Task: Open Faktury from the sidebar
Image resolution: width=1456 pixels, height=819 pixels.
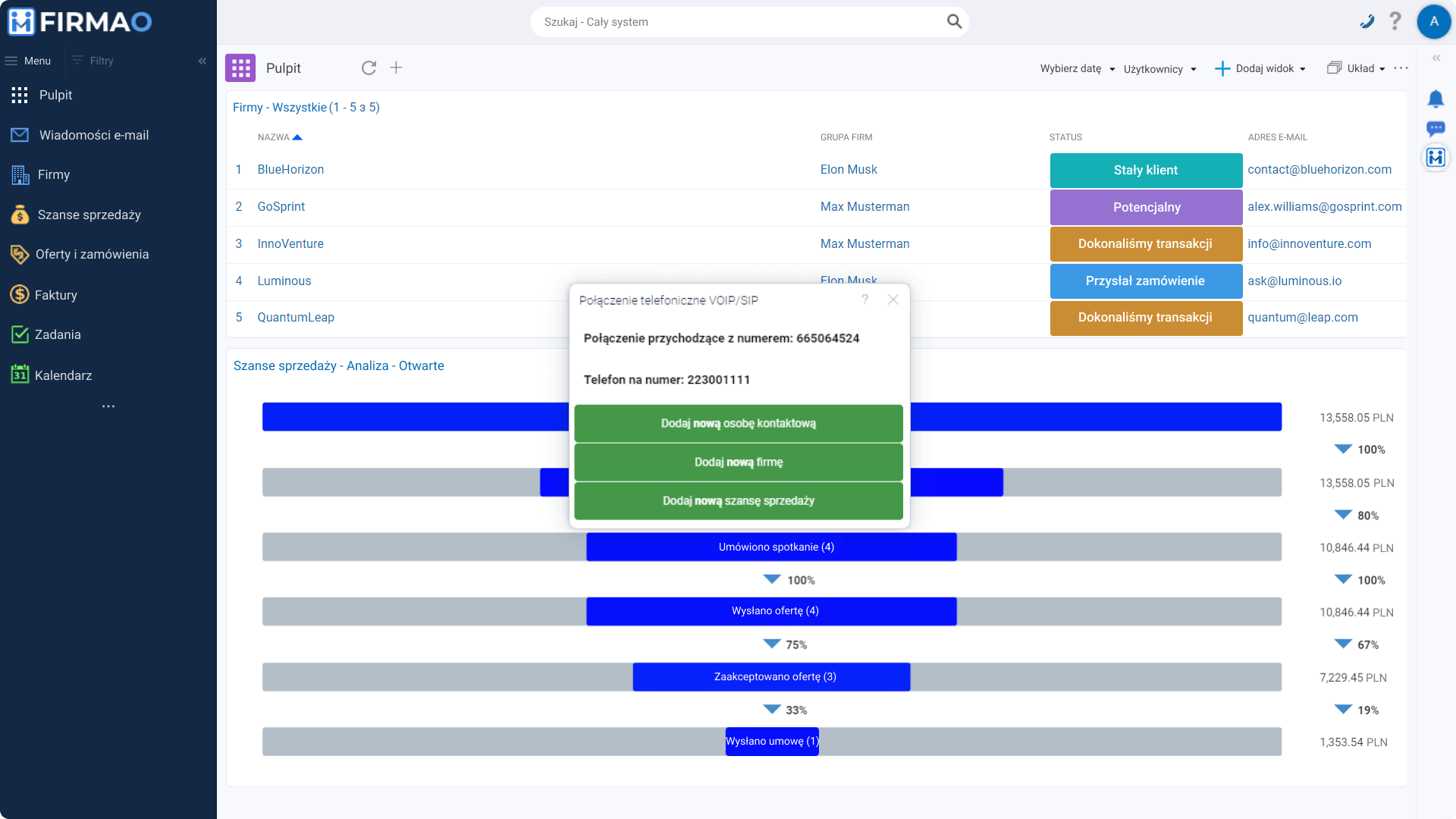Action: [55, 295]
